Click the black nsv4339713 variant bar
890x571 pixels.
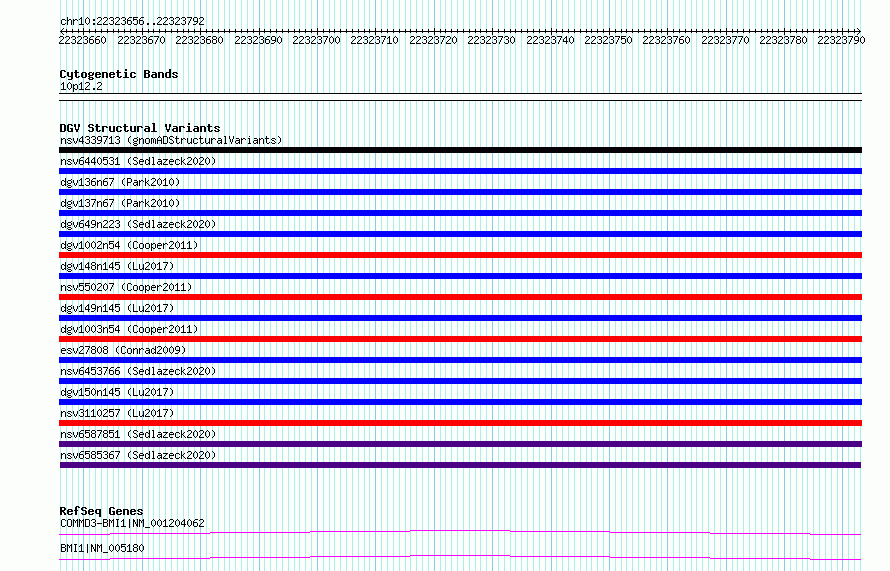tap(460, 150)
